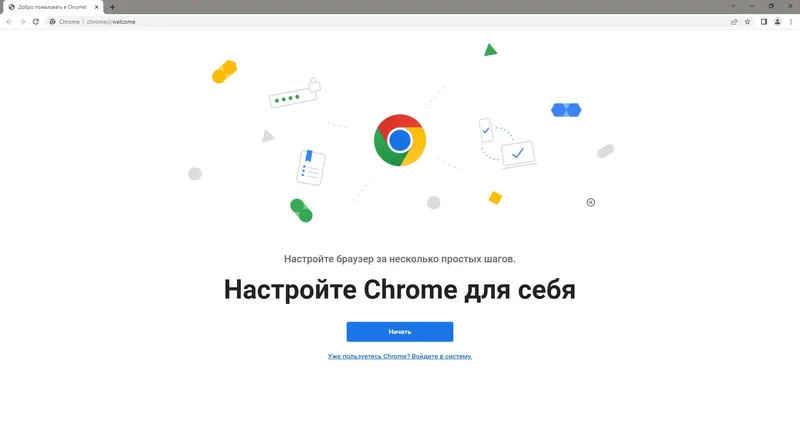
Task: Click the blue 'Начать' button
Action: [x=399, y=332]
